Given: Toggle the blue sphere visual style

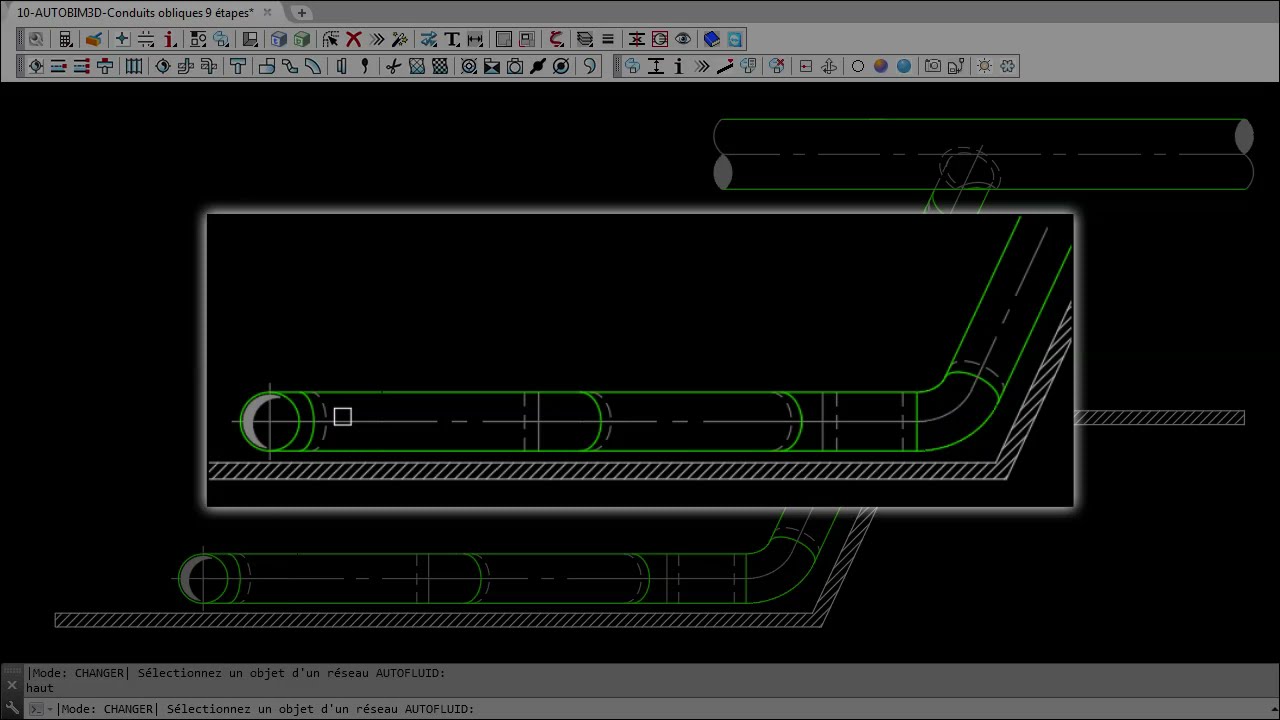Looking at the screenshot, I should pyautogui.click(x=904, y=67).
